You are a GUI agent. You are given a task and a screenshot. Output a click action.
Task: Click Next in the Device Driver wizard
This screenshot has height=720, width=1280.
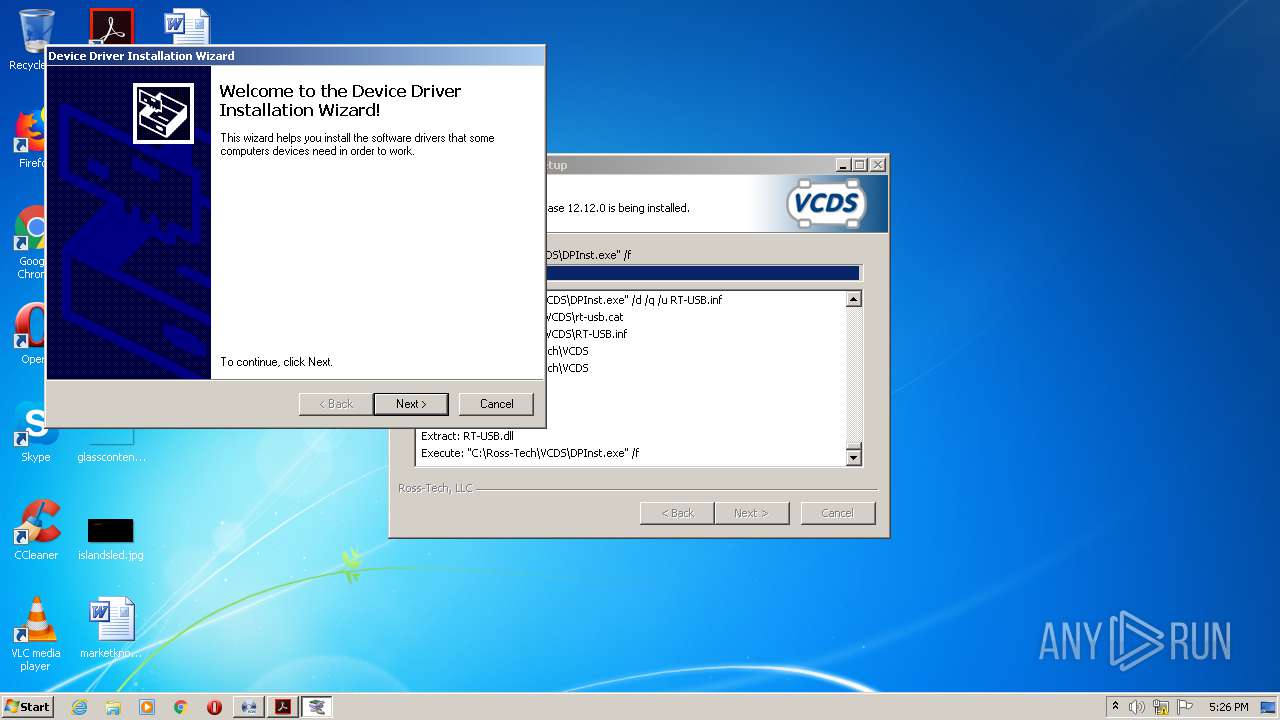click(411, 404)
